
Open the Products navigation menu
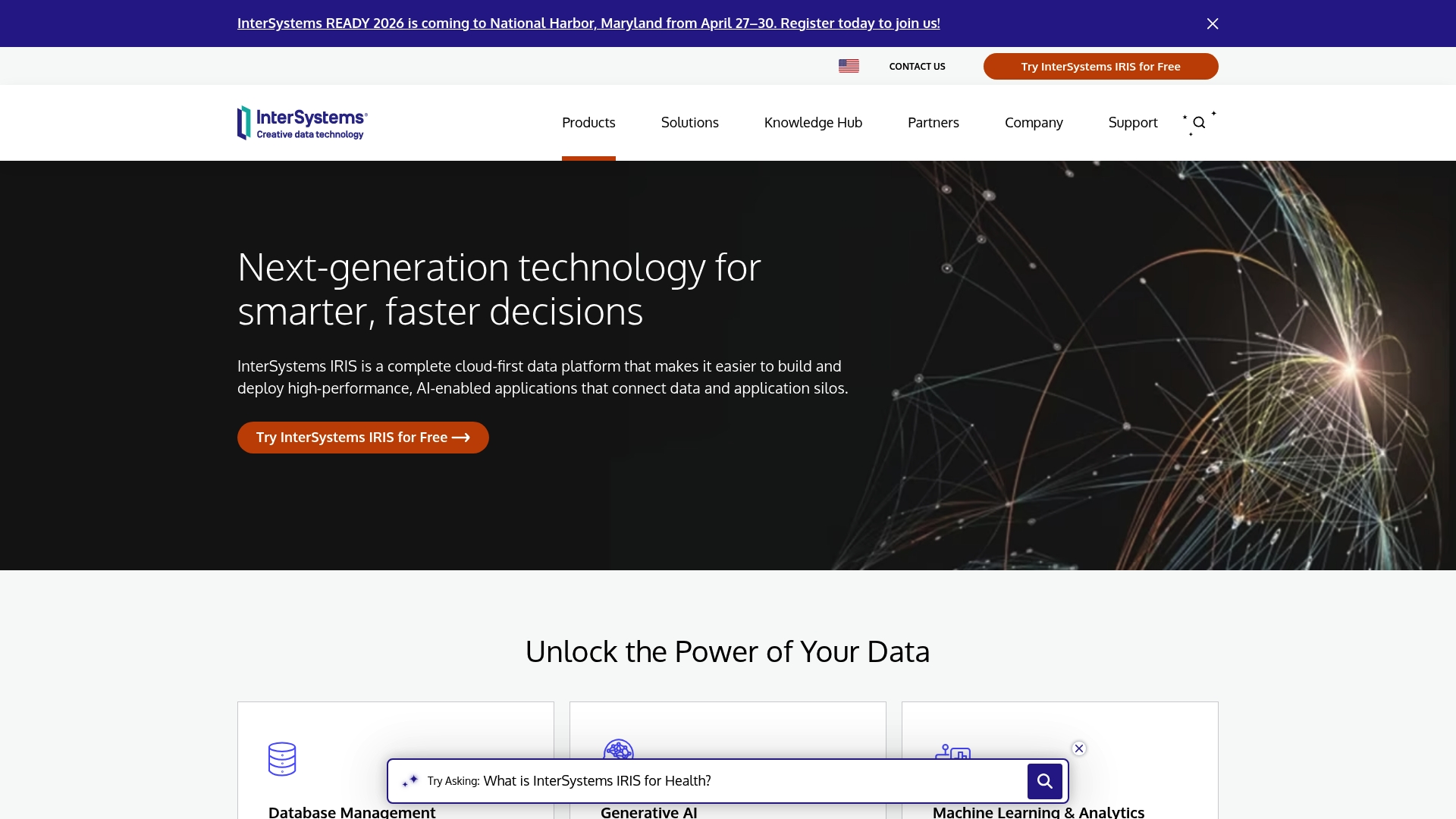click(x=588, y=122)
